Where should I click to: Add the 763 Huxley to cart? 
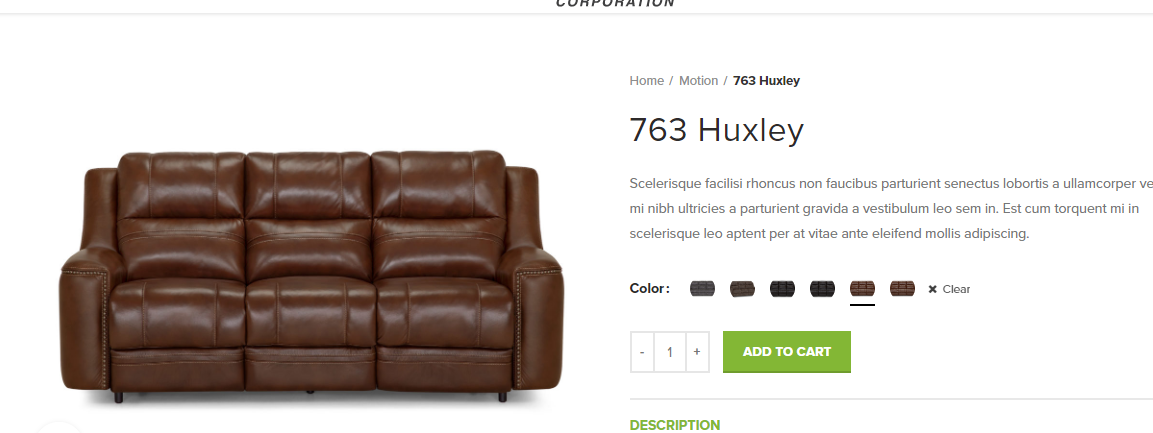coord(787,352)
